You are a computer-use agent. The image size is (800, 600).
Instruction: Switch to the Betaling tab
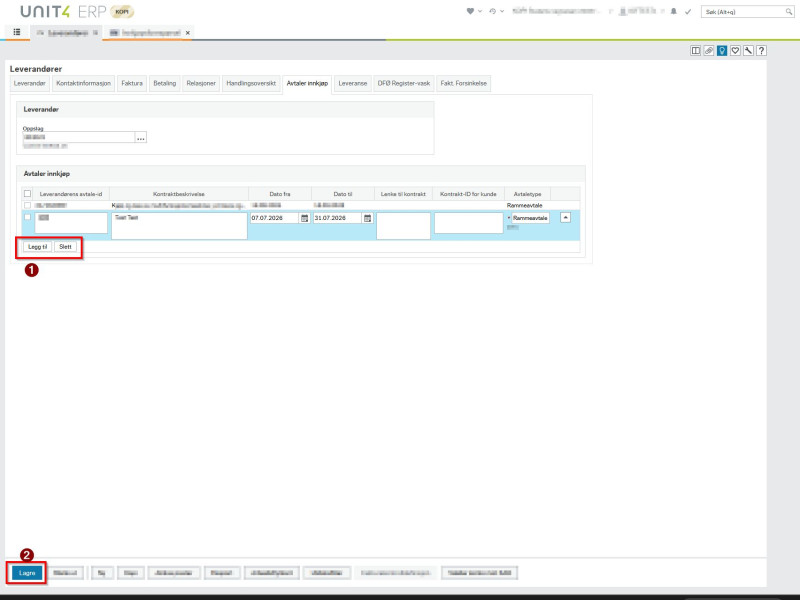165,83
